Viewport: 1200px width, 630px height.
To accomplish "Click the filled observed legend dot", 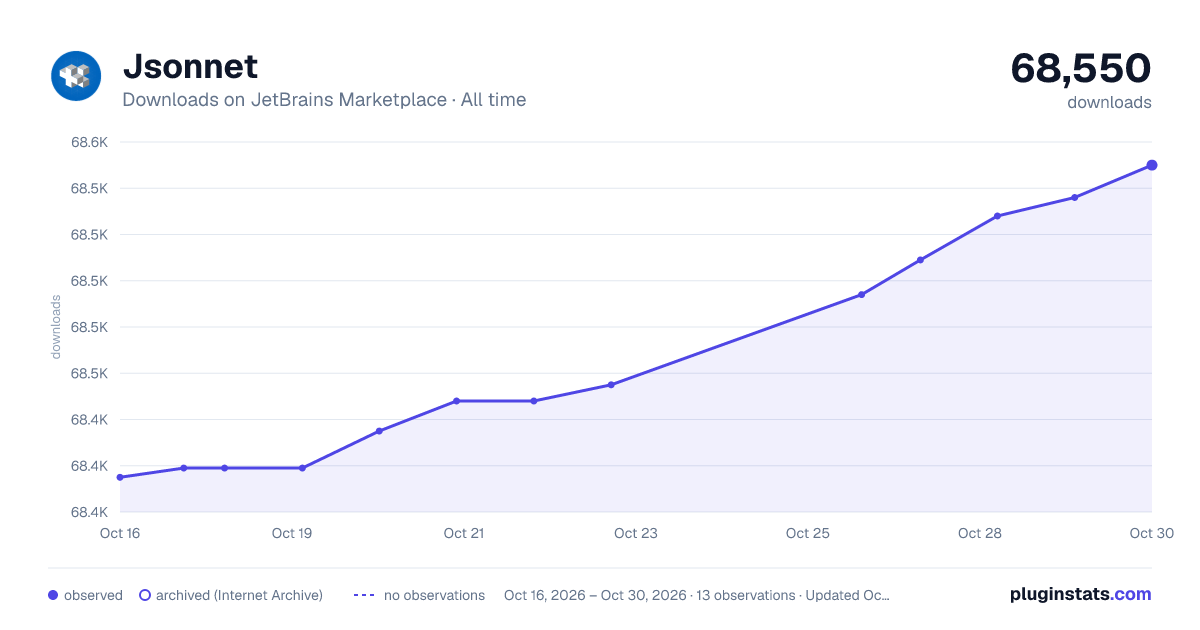I will click(x=53, y=595).
